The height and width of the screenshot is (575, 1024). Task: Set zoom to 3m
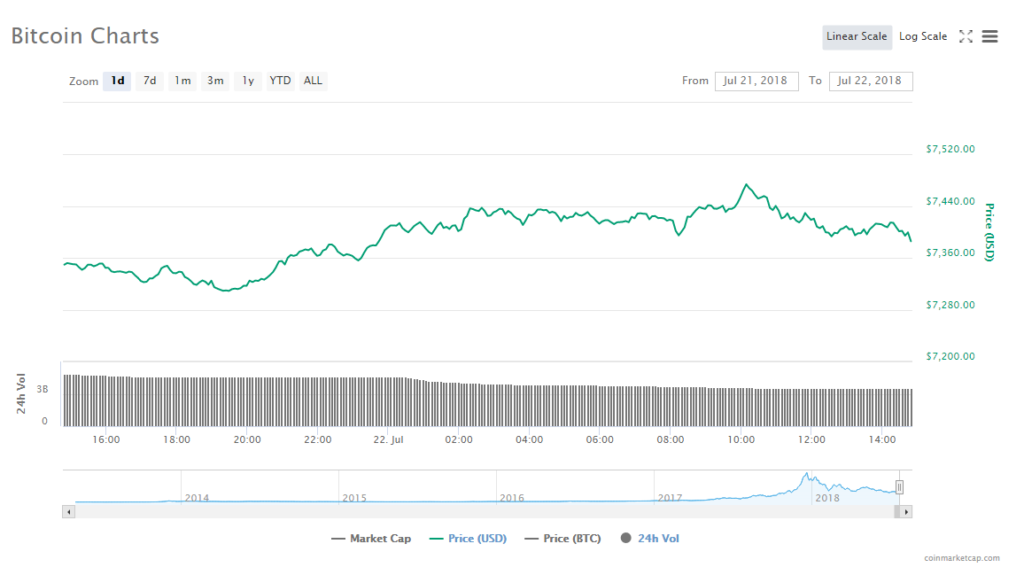pos(215,81)
